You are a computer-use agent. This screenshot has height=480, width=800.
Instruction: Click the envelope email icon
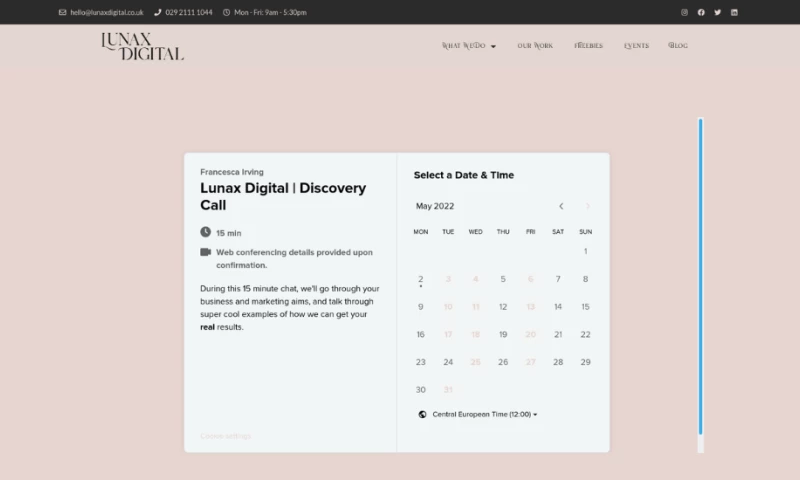pos(63,12)
